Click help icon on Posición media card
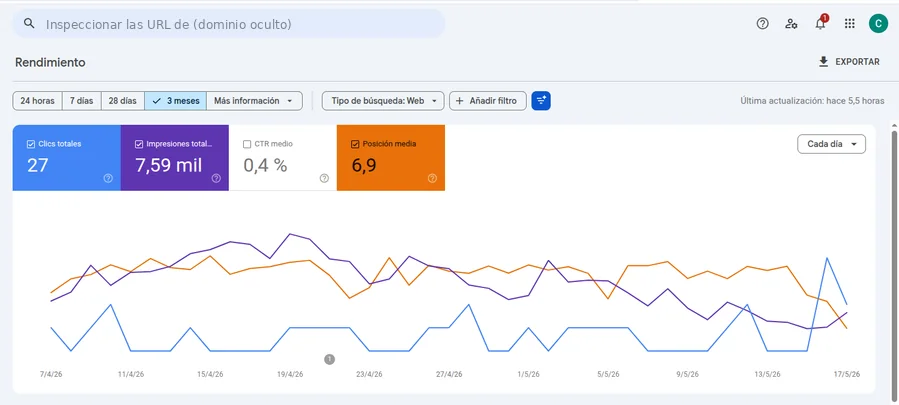This screenshot has height=405, width=899. pos(432,178)
